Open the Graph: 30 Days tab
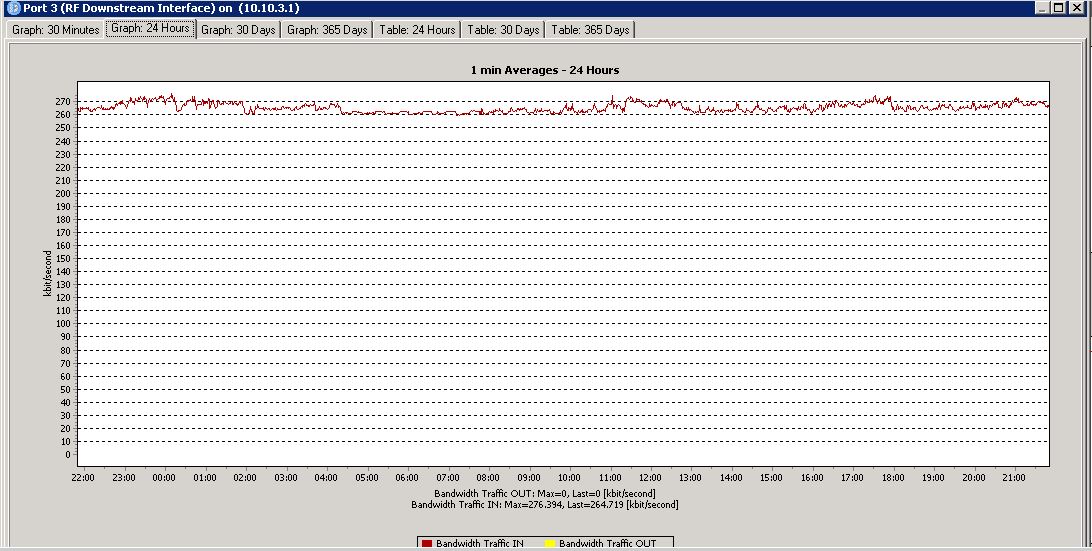The width and height of the screenshot is (1092, 551). point(238,30)
